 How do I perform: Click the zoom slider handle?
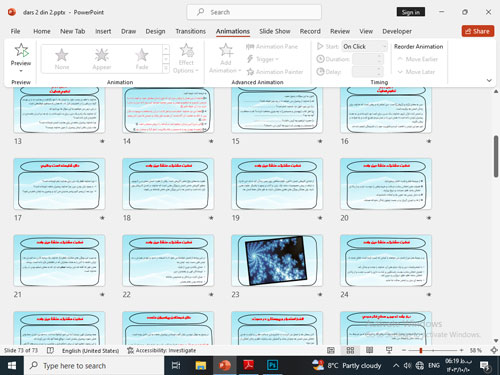(421, 350)
